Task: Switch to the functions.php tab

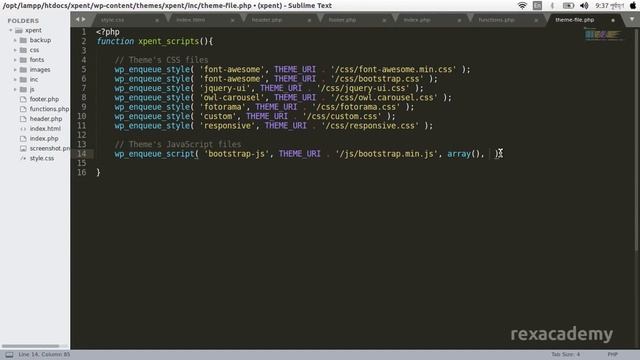Action: pos(496,20)
